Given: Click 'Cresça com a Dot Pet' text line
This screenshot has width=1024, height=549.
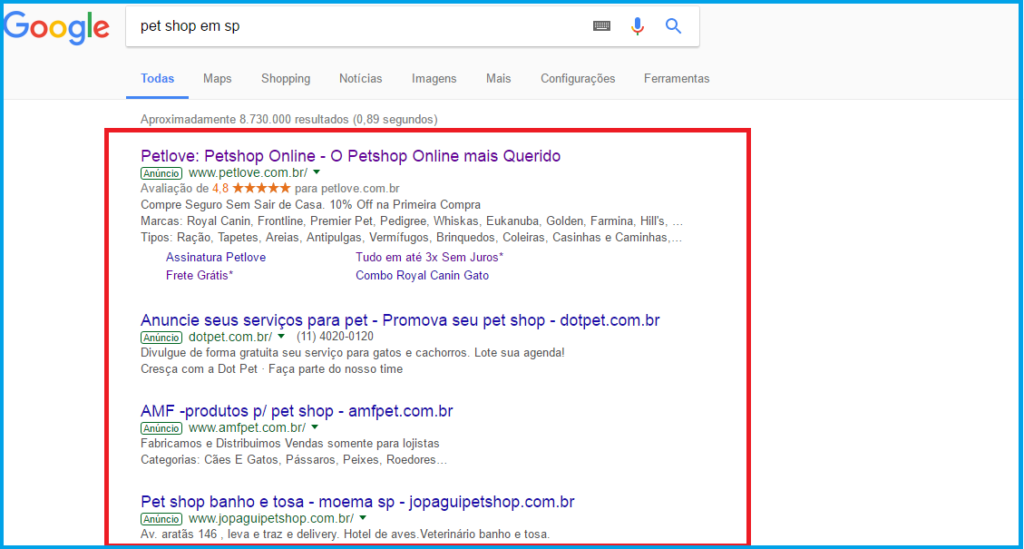Looking at the screenshot, I should click(272, 369).
